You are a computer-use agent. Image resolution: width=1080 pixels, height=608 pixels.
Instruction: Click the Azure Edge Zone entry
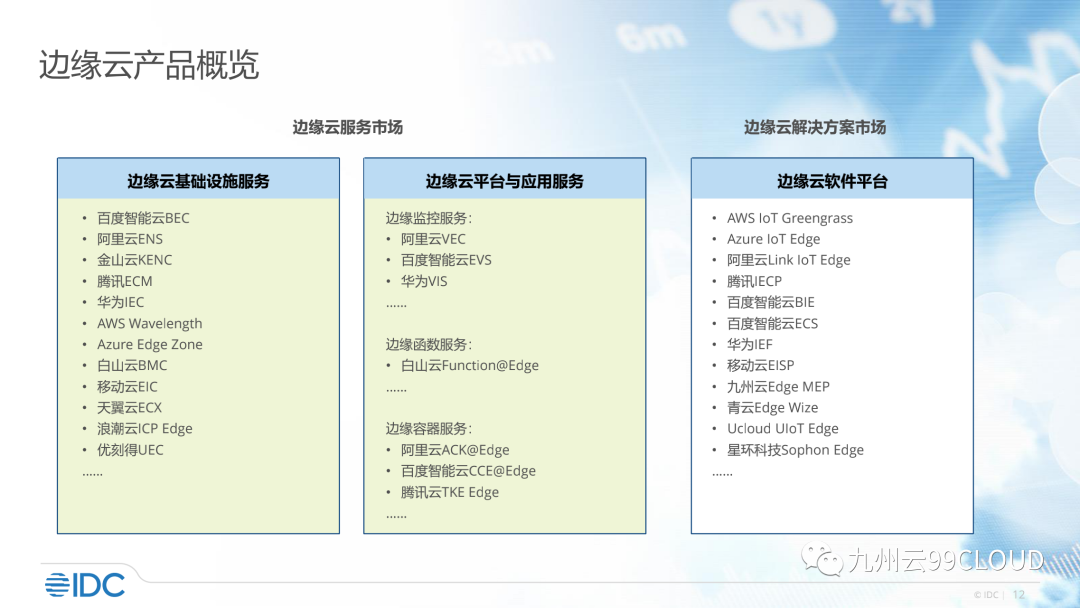(149, 344)
